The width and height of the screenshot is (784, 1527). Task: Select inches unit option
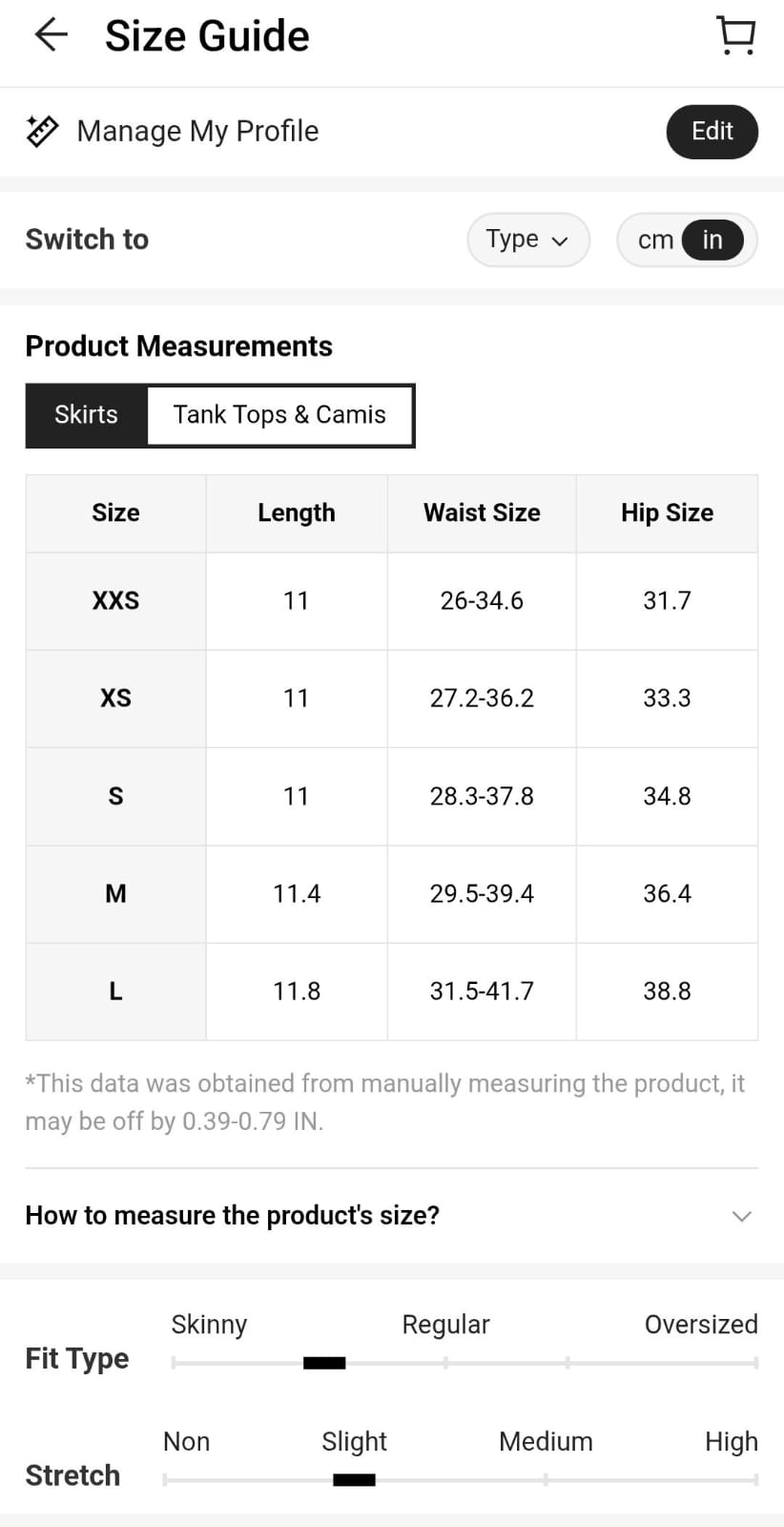point(712,240)
